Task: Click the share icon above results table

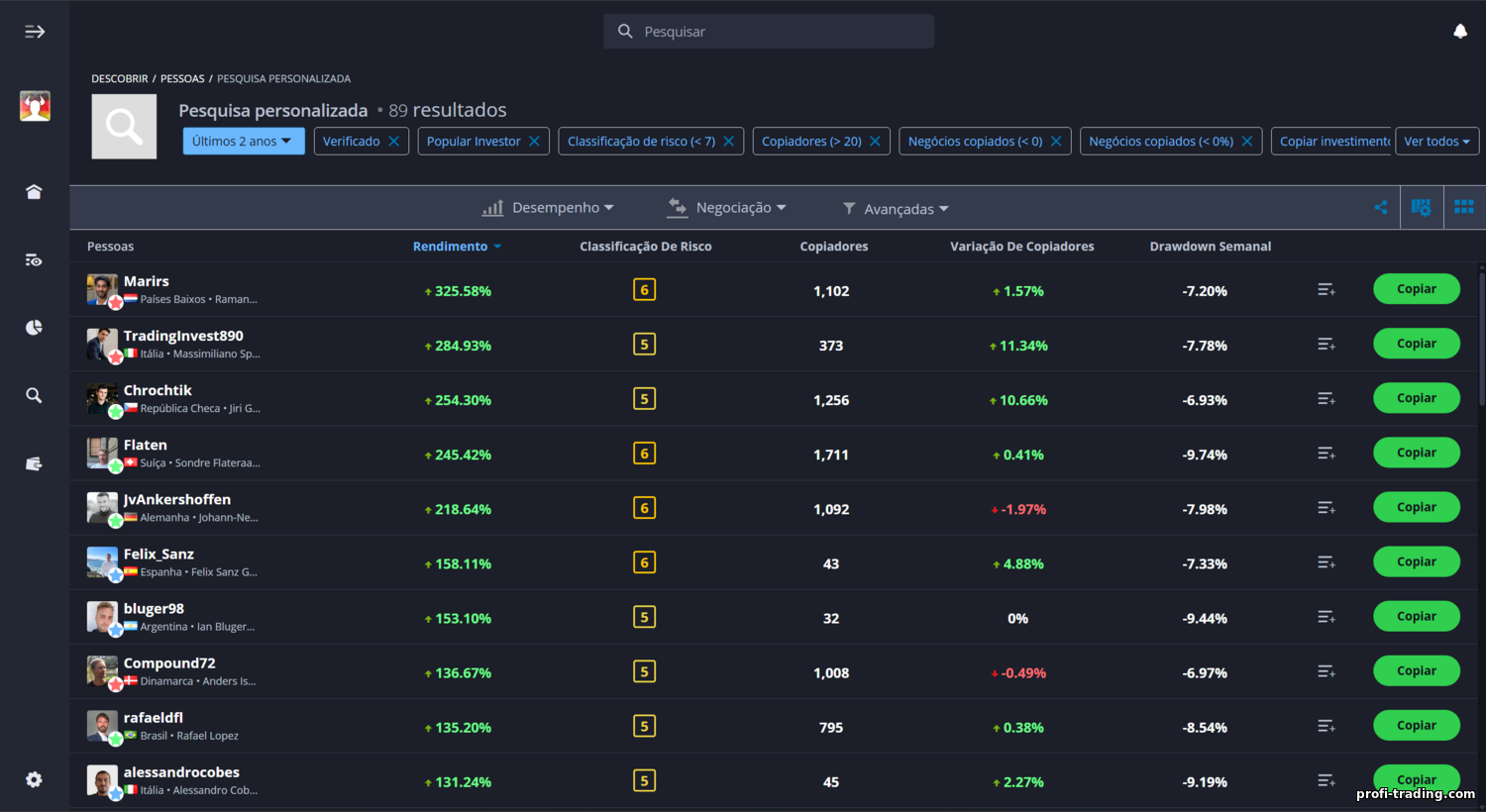Action: coord(1380,207)
